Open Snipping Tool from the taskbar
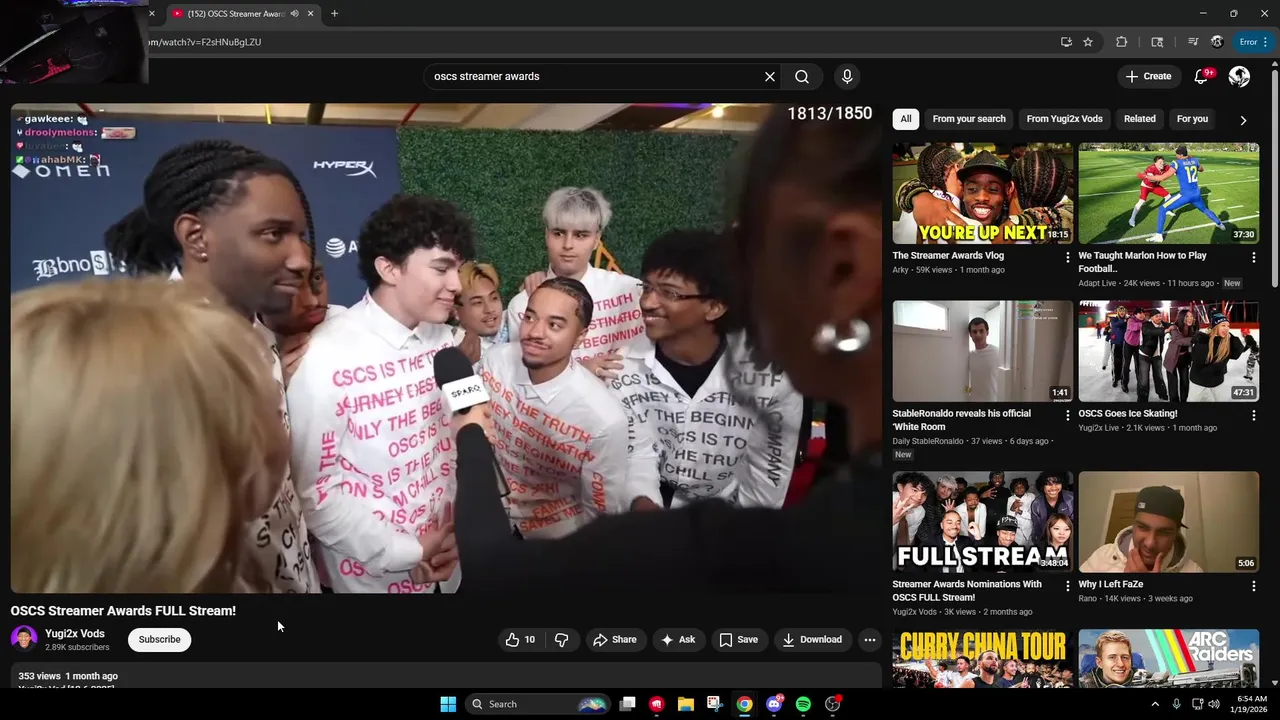The height and width of the screenshot is (720, 1280). click(715, 704)
